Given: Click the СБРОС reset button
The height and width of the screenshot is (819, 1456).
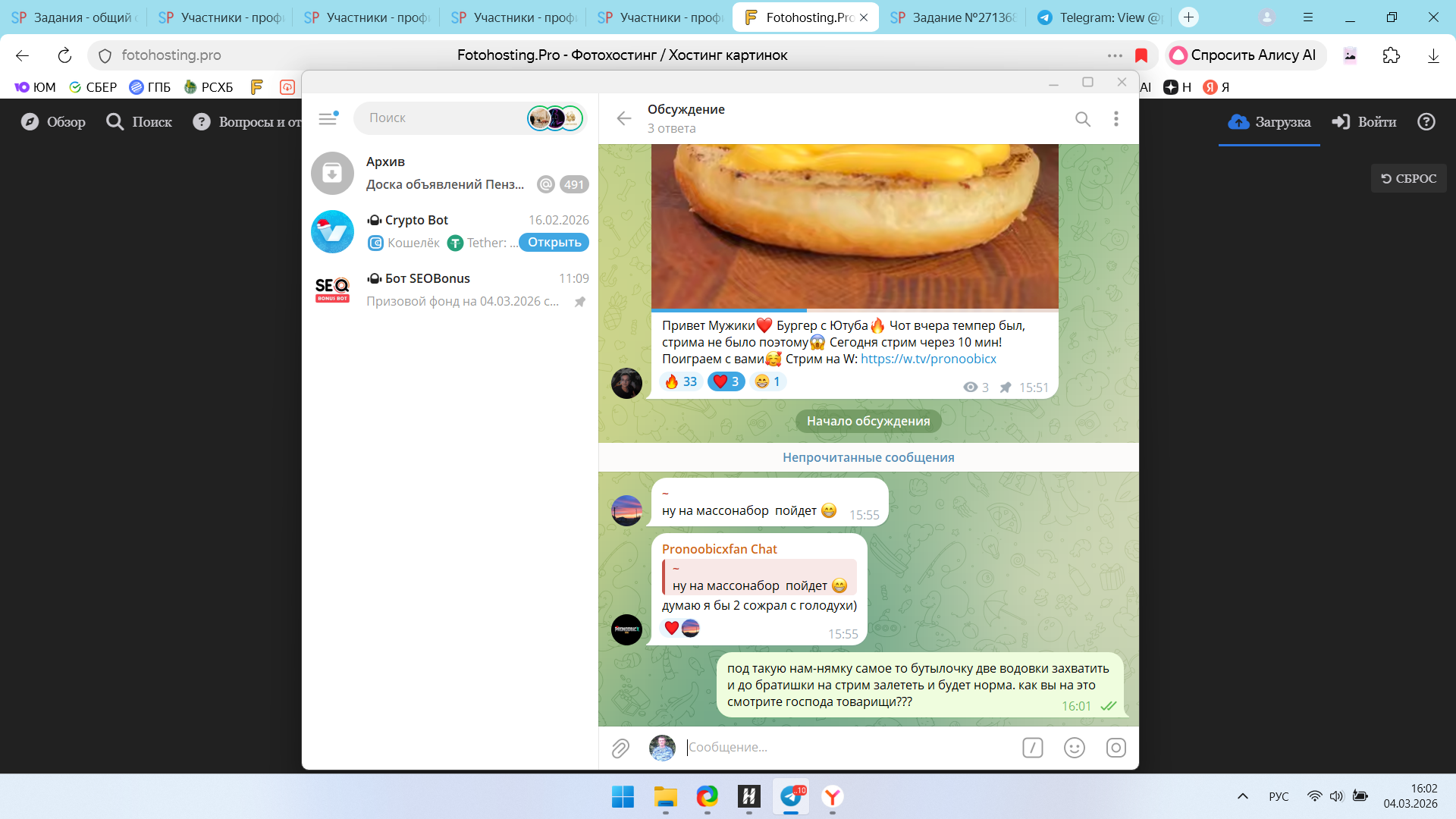Looking at the screenshot, I should (1408, 178).
